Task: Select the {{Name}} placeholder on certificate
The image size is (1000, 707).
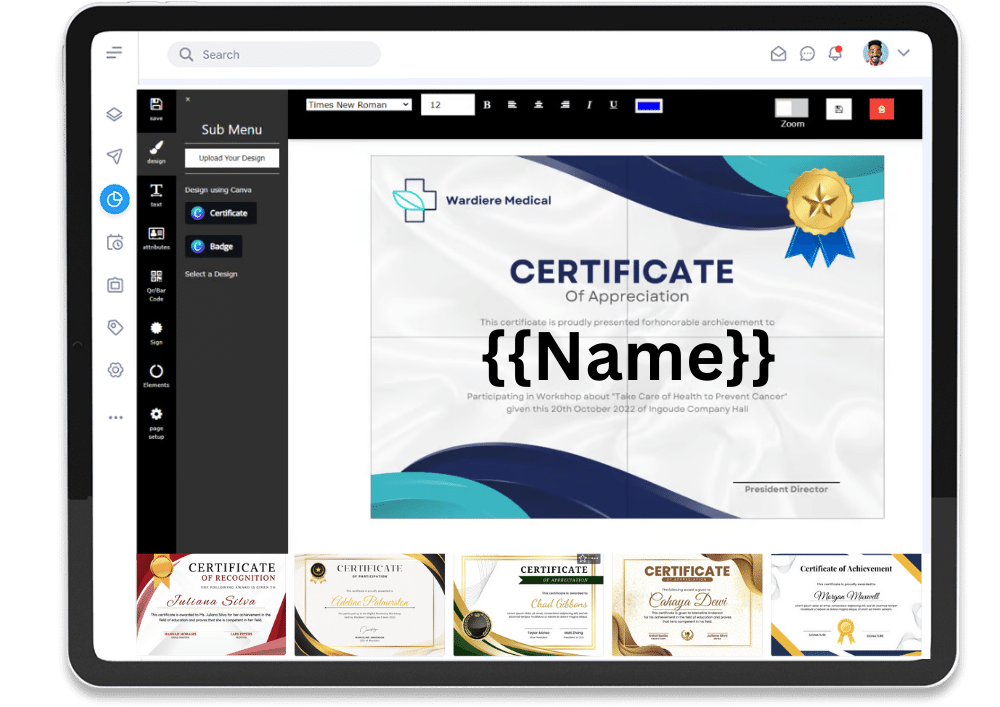Action: tap(628, 357)
